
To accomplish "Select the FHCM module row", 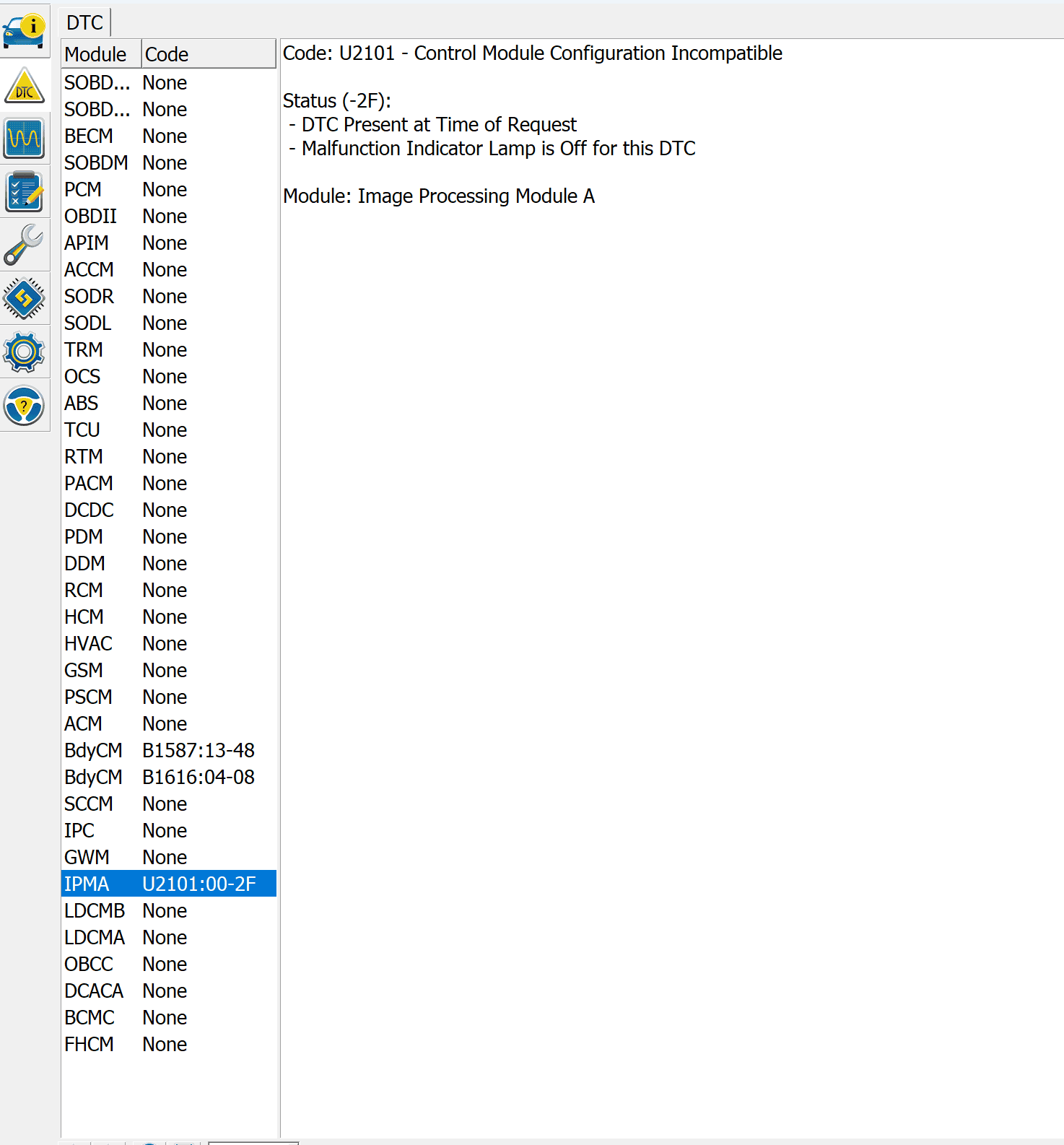I will point(168,1045).
